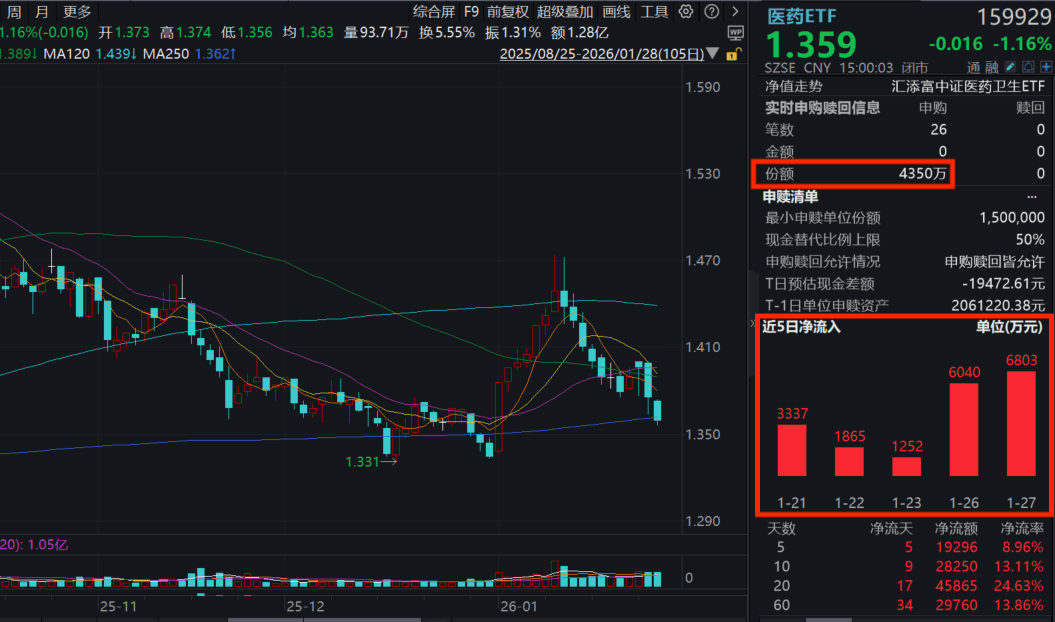This screenshot has height=622, width=1055.
Task: Open settings via the gear icon
Action: [x=686, y=12]
